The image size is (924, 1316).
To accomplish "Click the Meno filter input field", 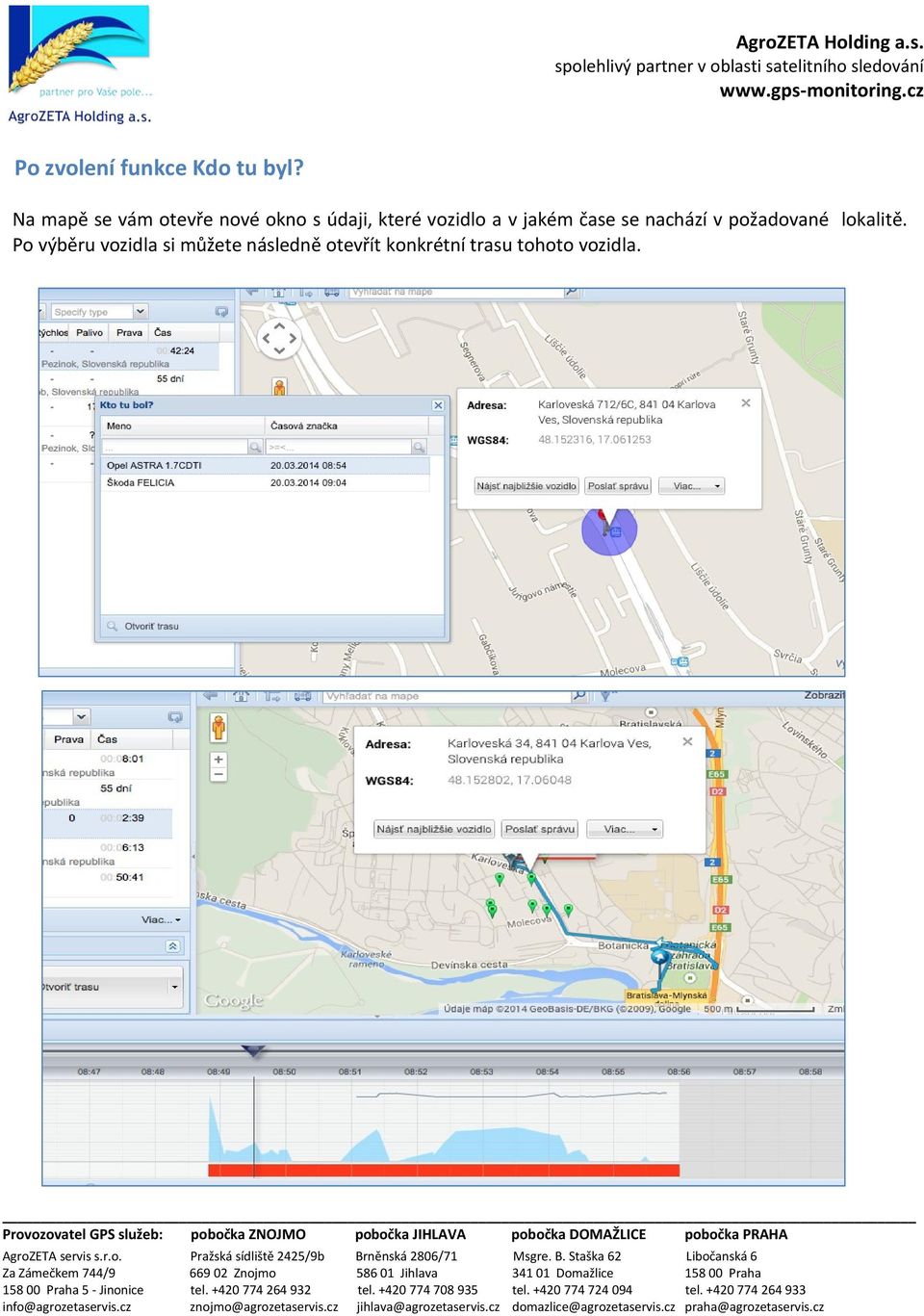I will pos(175,448).
